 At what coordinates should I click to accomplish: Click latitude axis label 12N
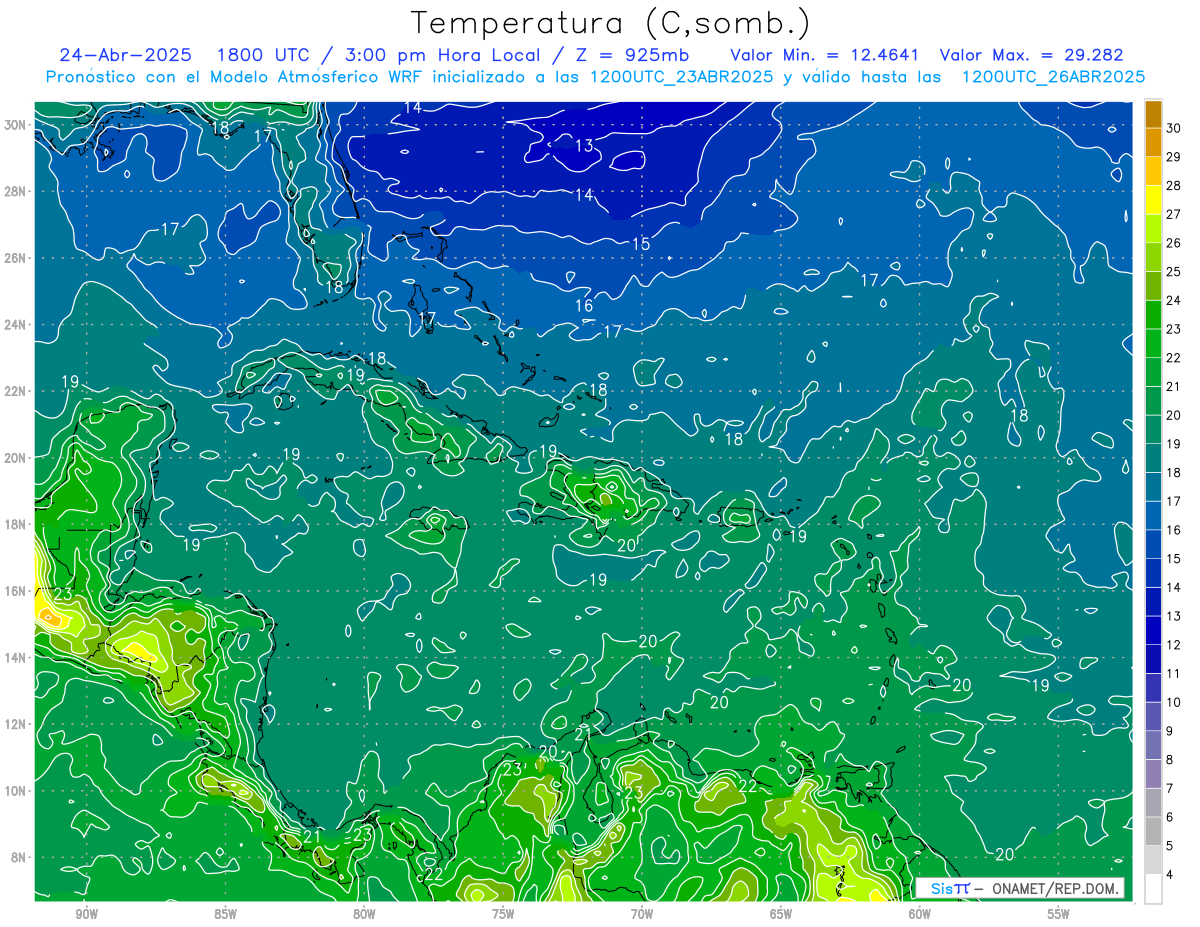pyautogui.click(x=14, y=724)
